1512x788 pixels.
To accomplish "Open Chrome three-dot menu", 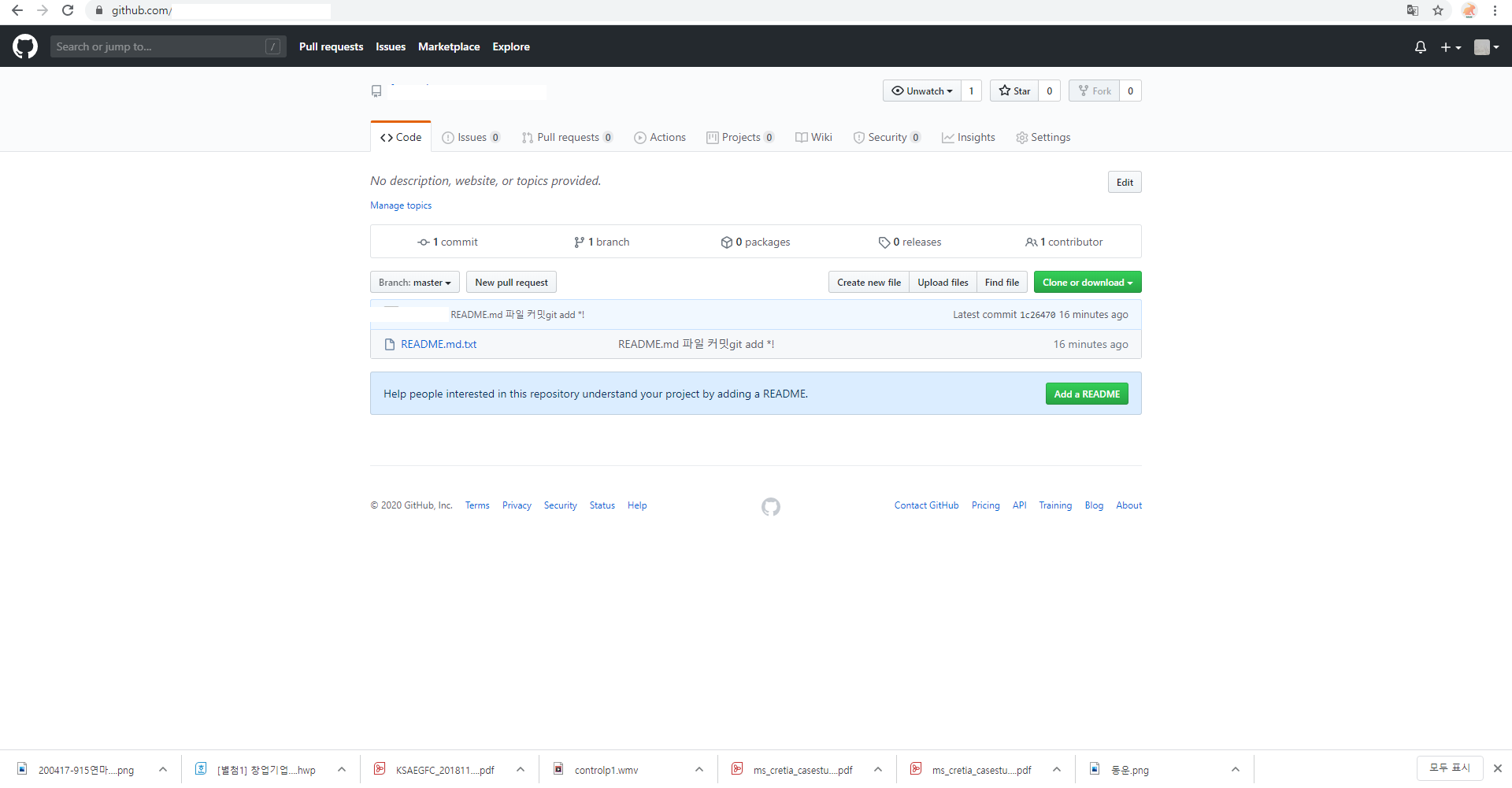I will coord(1495,10).
